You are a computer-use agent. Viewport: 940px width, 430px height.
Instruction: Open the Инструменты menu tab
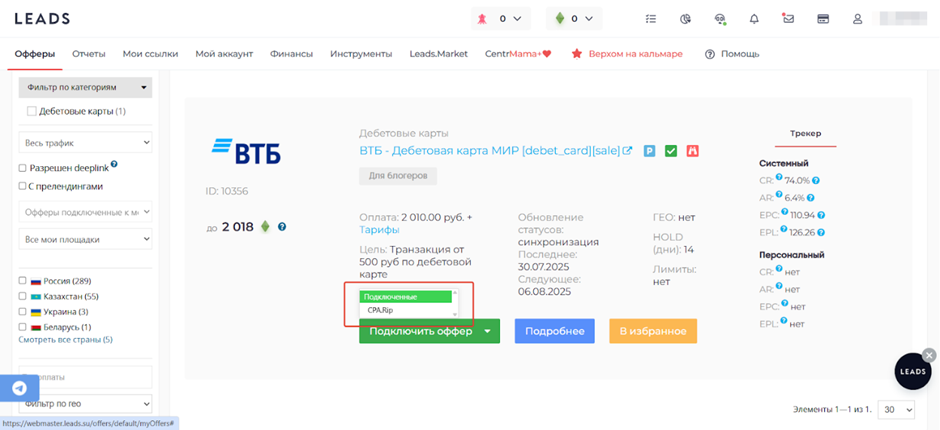pyautogui.click(x=361, y=54)
